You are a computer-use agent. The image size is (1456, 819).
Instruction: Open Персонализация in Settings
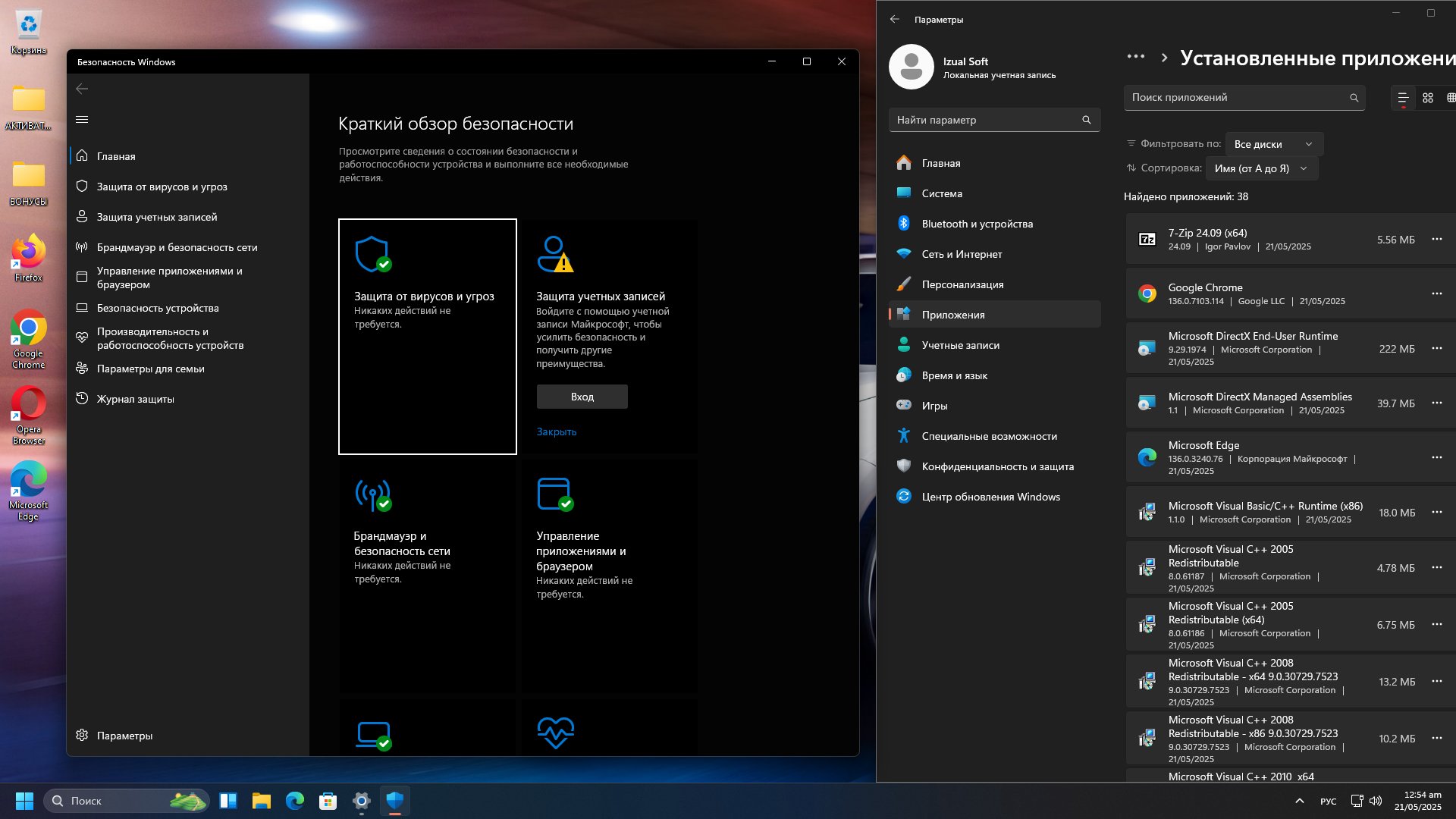[994, 284]
